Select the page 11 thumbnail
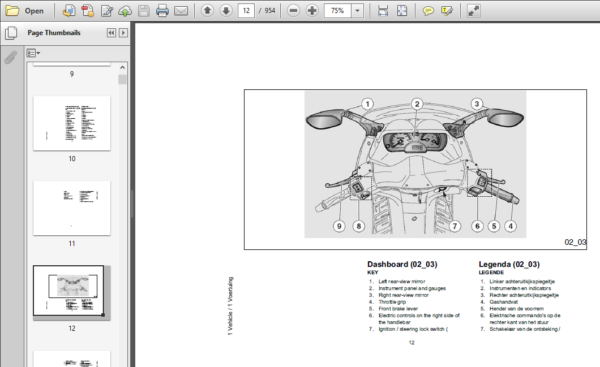The height and width of the screenshot is (367, 600). point(72,208)
